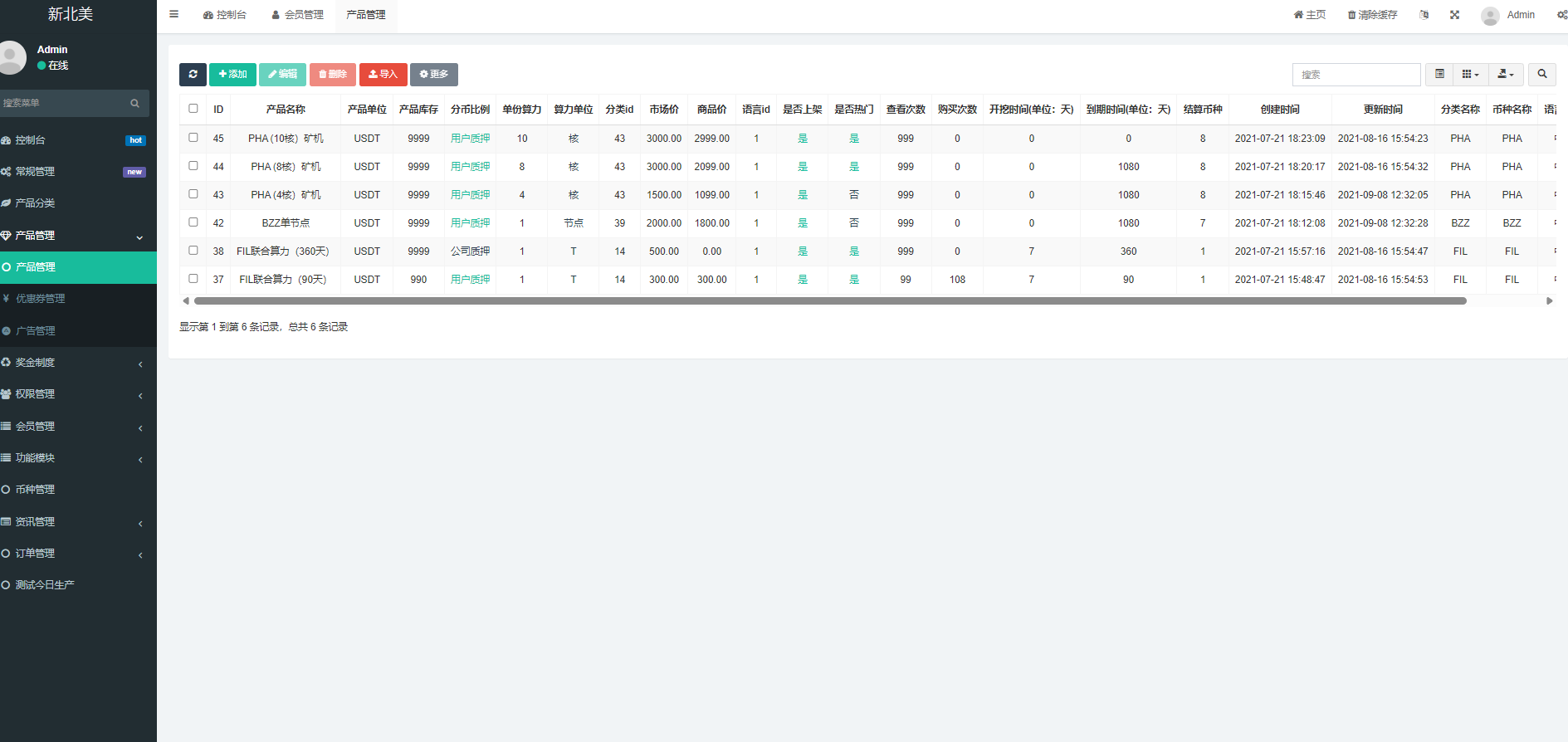This screenshot has height=742, width=1568.
Task: Focus the table 搜索 search input
Action: click(x=1356, y=75)
